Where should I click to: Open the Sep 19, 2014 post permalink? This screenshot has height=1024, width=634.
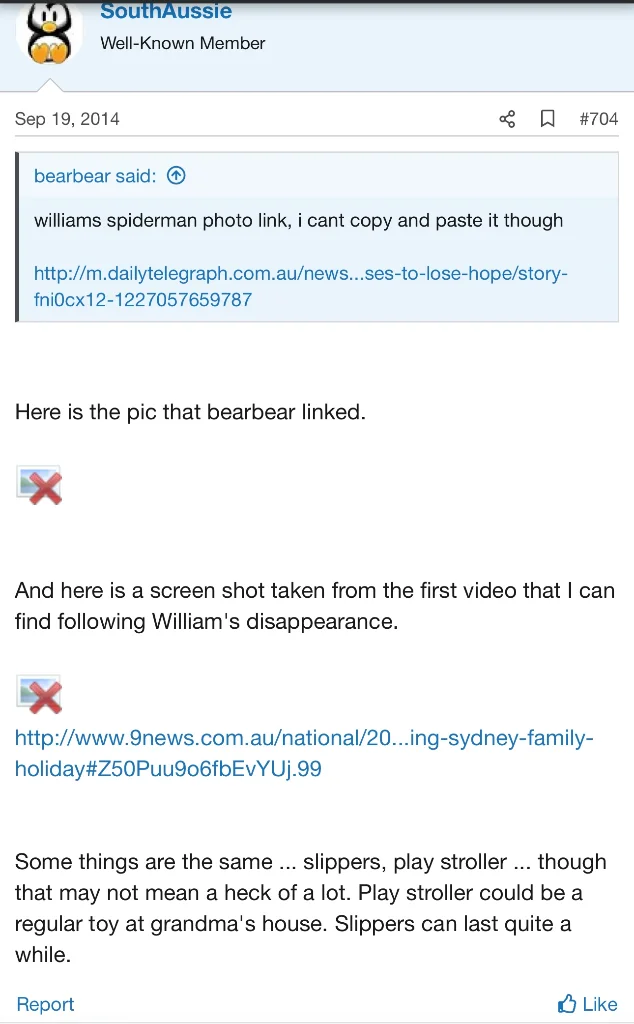coord(67,119)
